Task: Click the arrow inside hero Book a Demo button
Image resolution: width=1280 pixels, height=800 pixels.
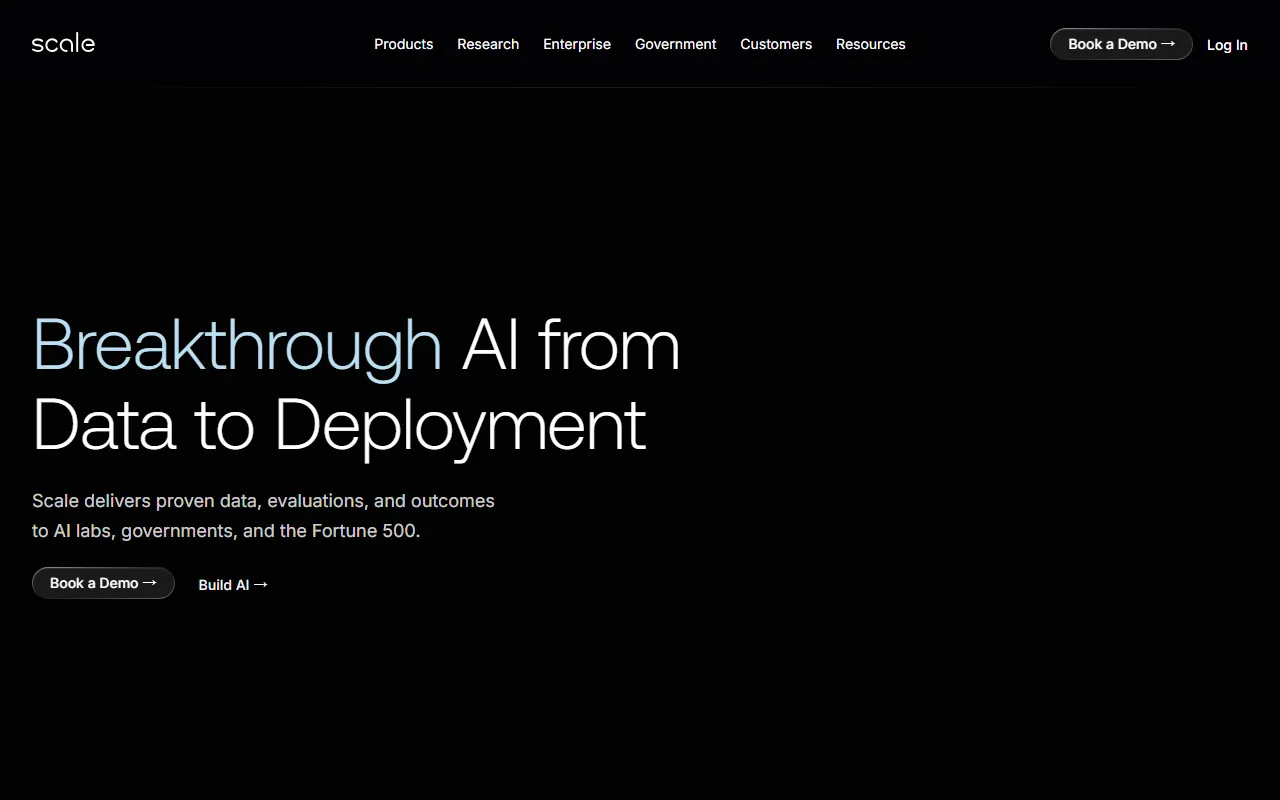Action: [150, 583]
